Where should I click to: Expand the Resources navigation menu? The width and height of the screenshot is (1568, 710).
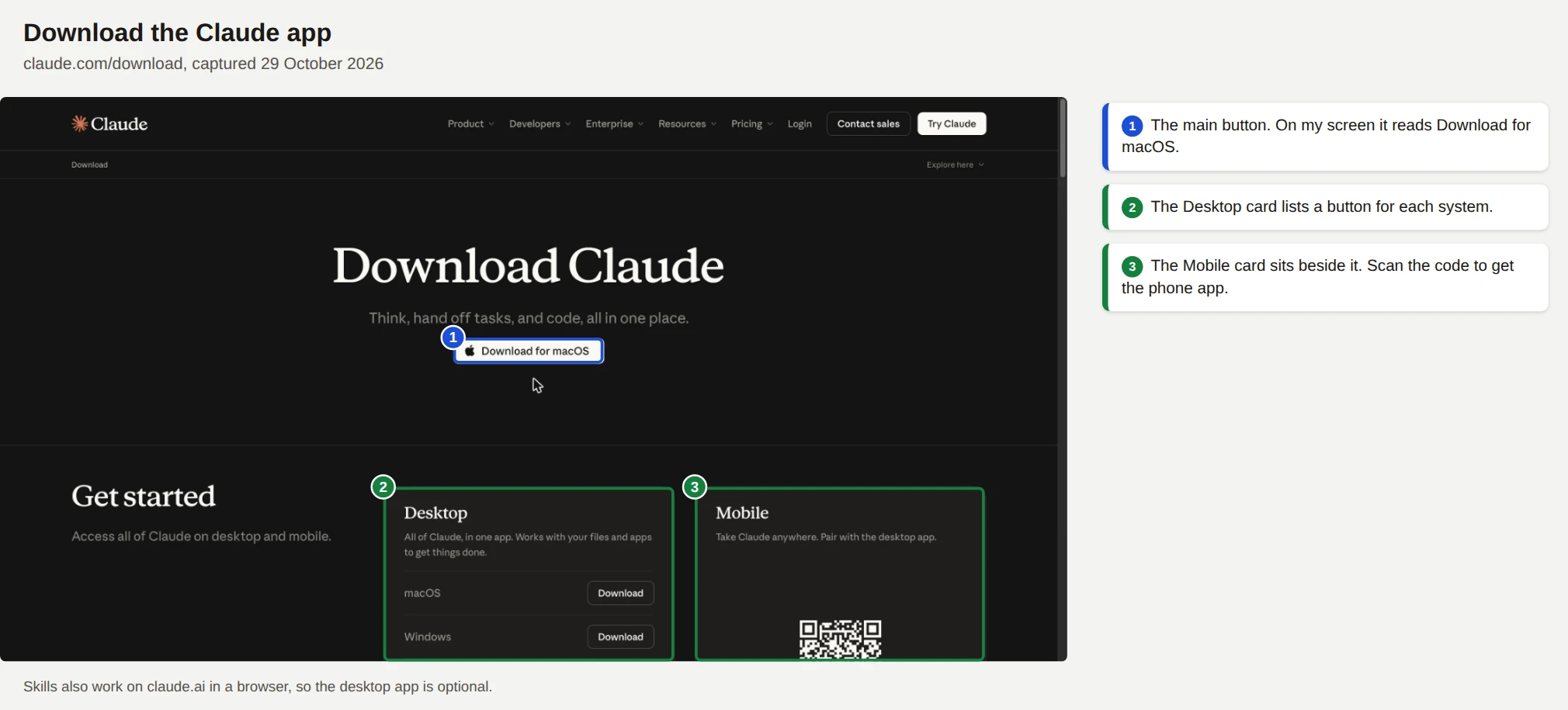687,124
